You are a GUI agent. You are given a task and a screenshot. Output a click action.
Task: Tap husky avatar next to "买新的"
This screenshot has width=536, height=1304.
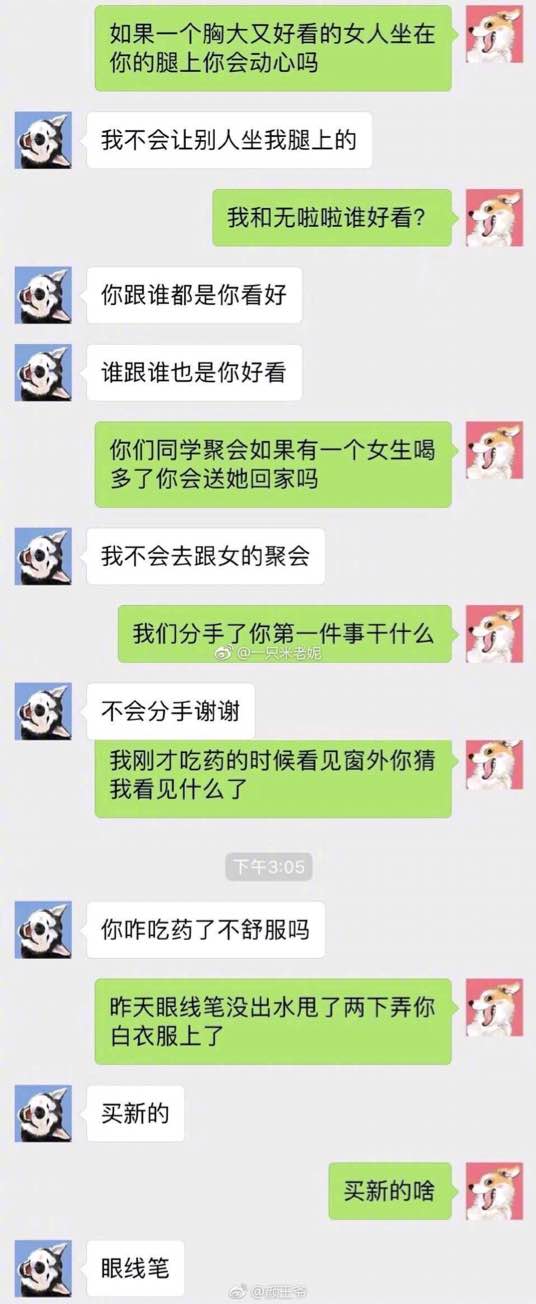(43, 1113)
